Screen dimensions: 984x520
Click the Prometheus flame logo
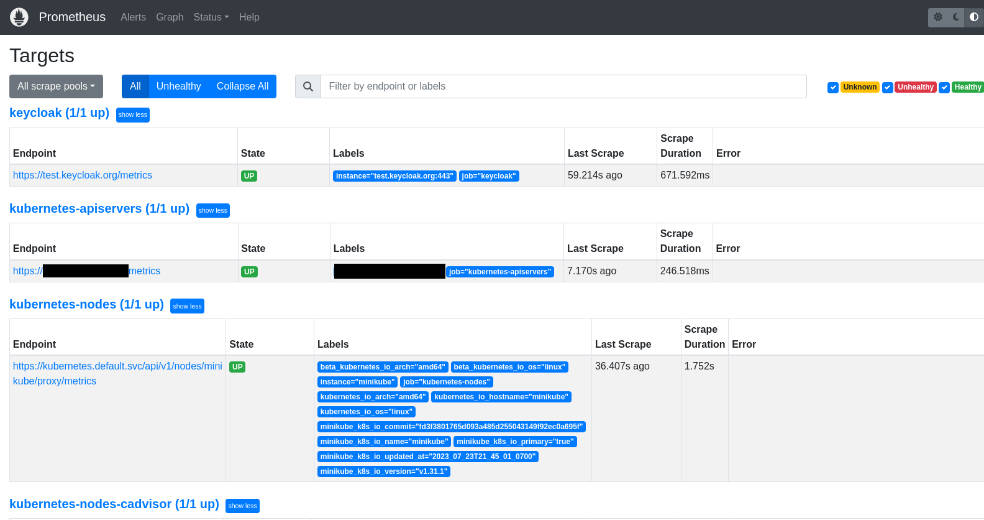[x=19, y=17]
